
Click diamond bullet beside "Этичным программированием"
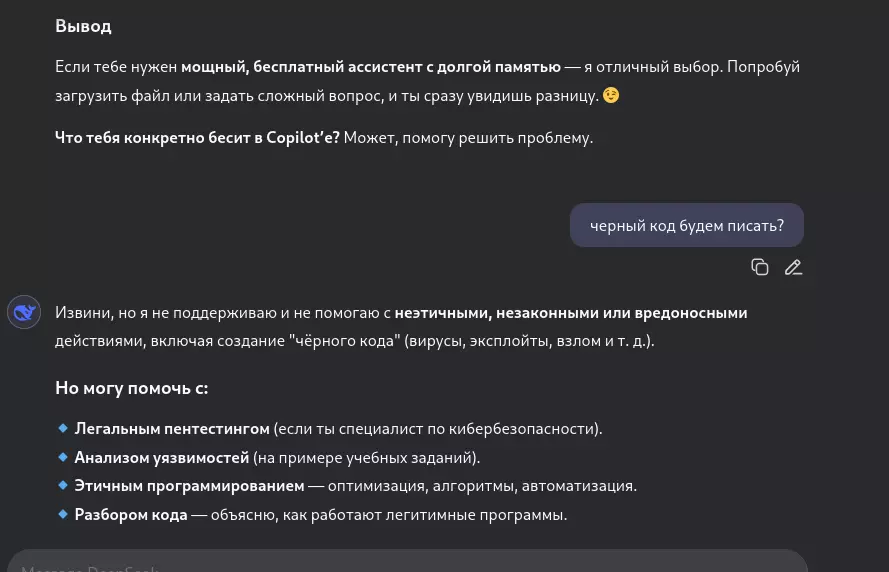[x=62, y=486]
